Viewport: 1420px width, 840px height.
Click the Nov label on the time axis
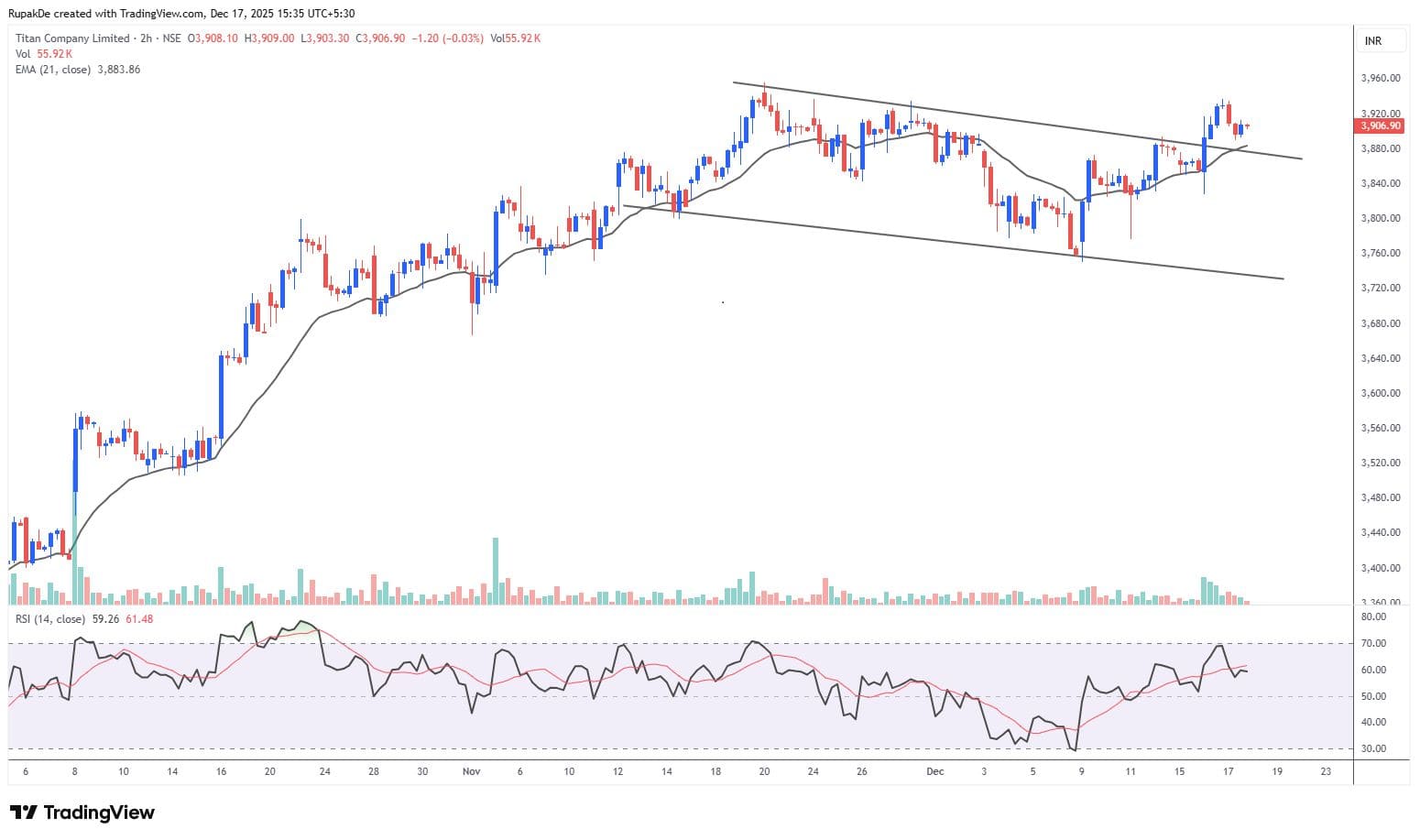[x=471, y=771]
